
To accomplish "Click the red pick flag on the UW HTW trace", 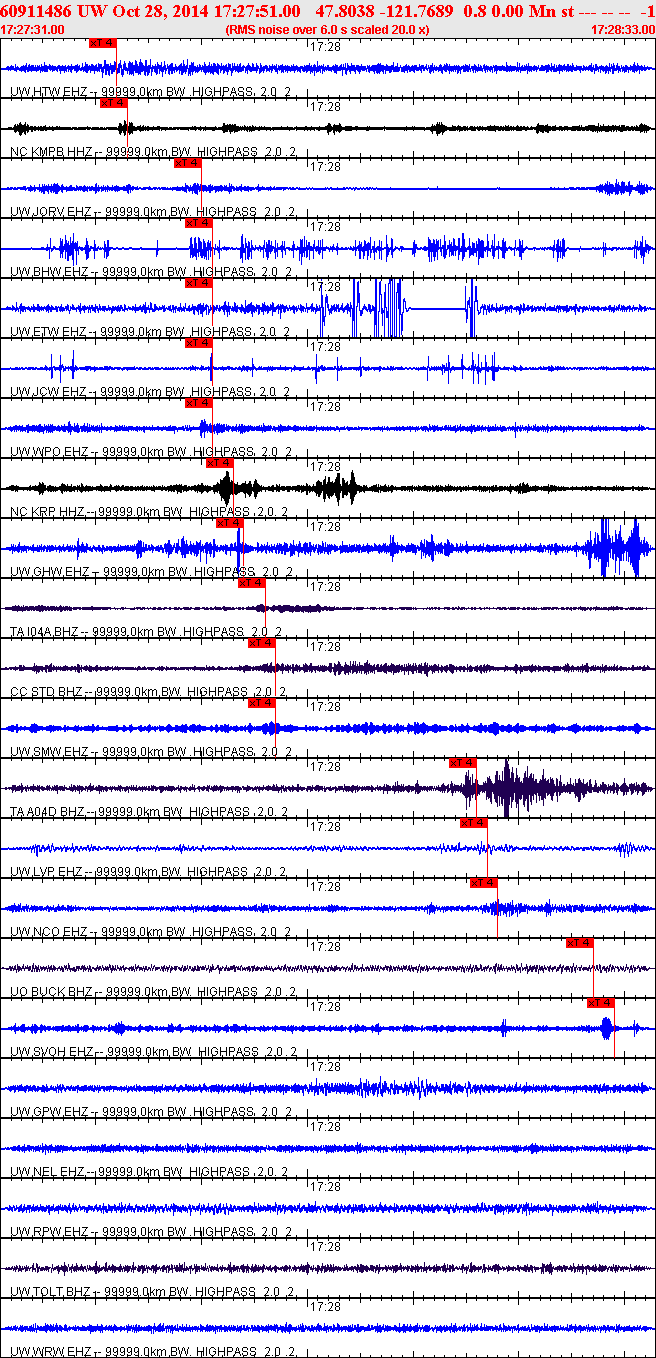I will click(x=102, y=43).
